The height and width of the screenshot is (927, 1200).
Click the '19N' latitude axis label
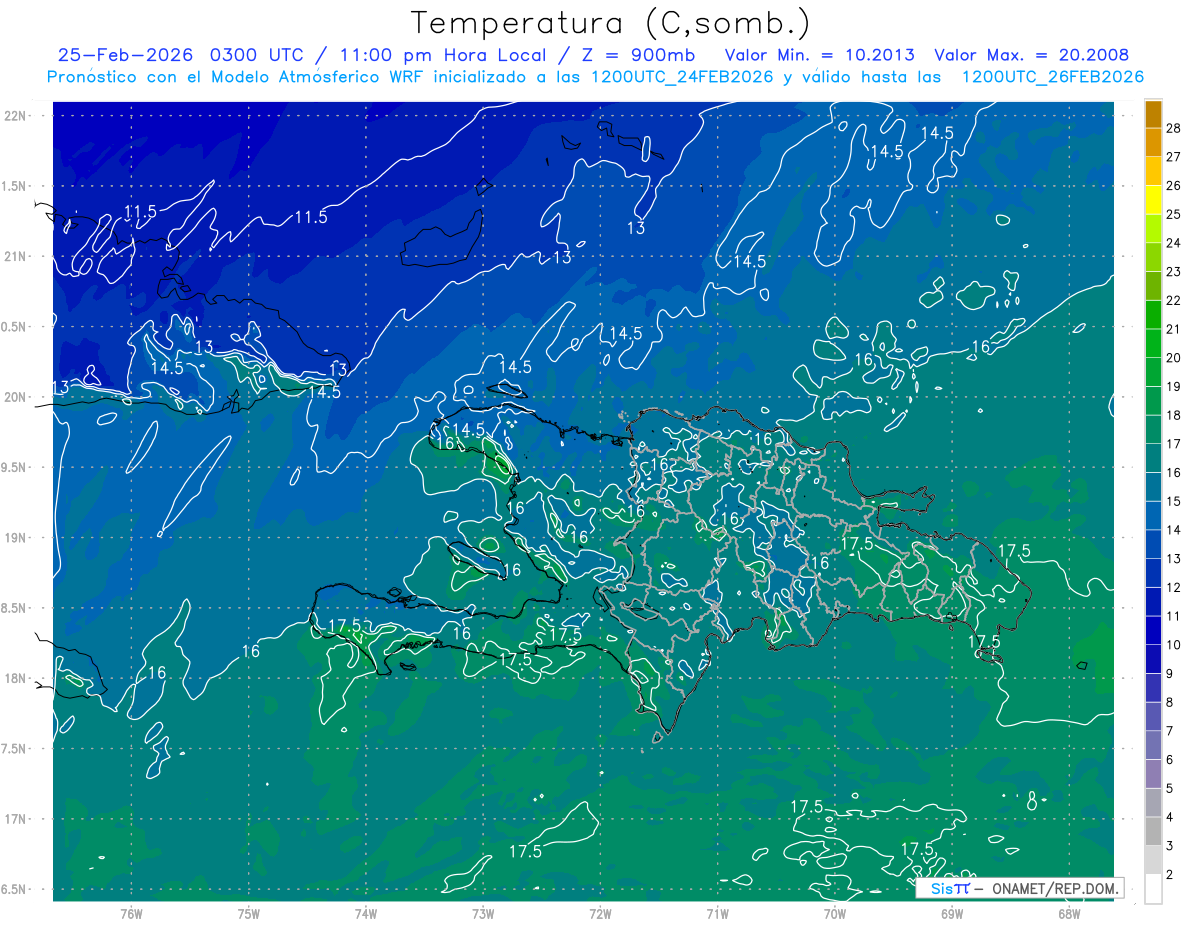17,538
